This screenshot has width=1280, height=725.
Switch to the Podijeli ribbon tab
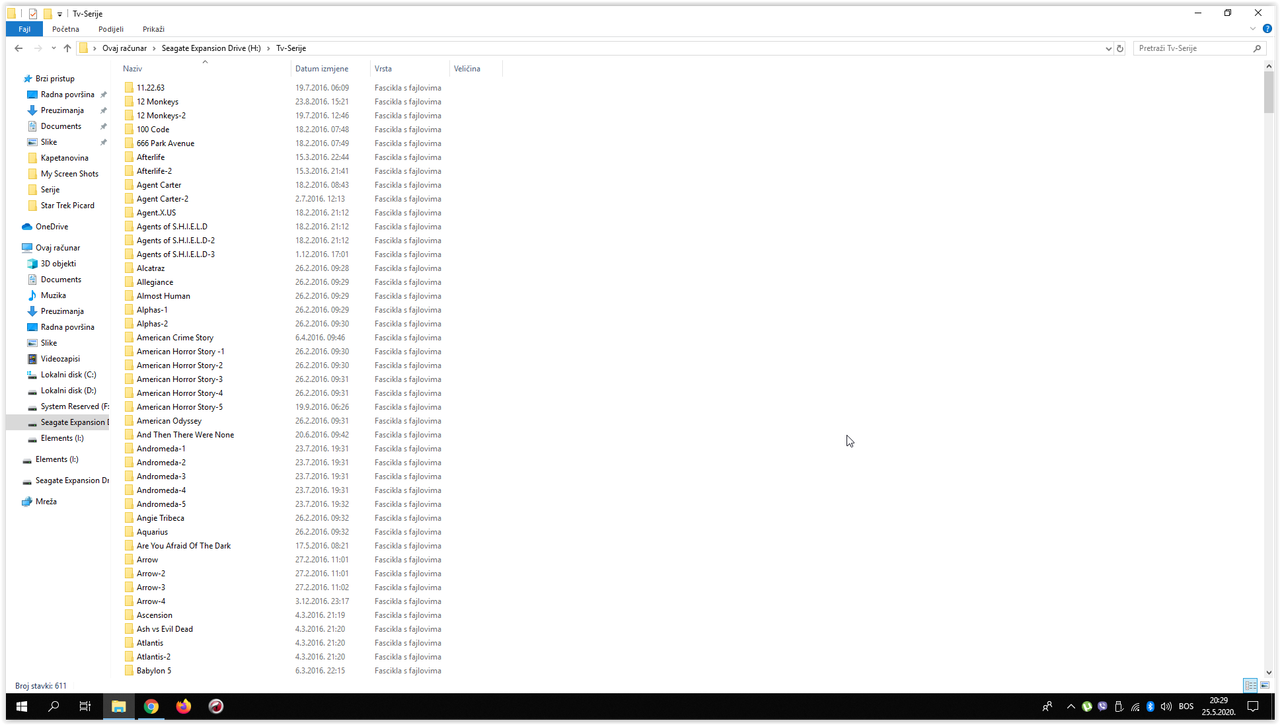[110, 29]
